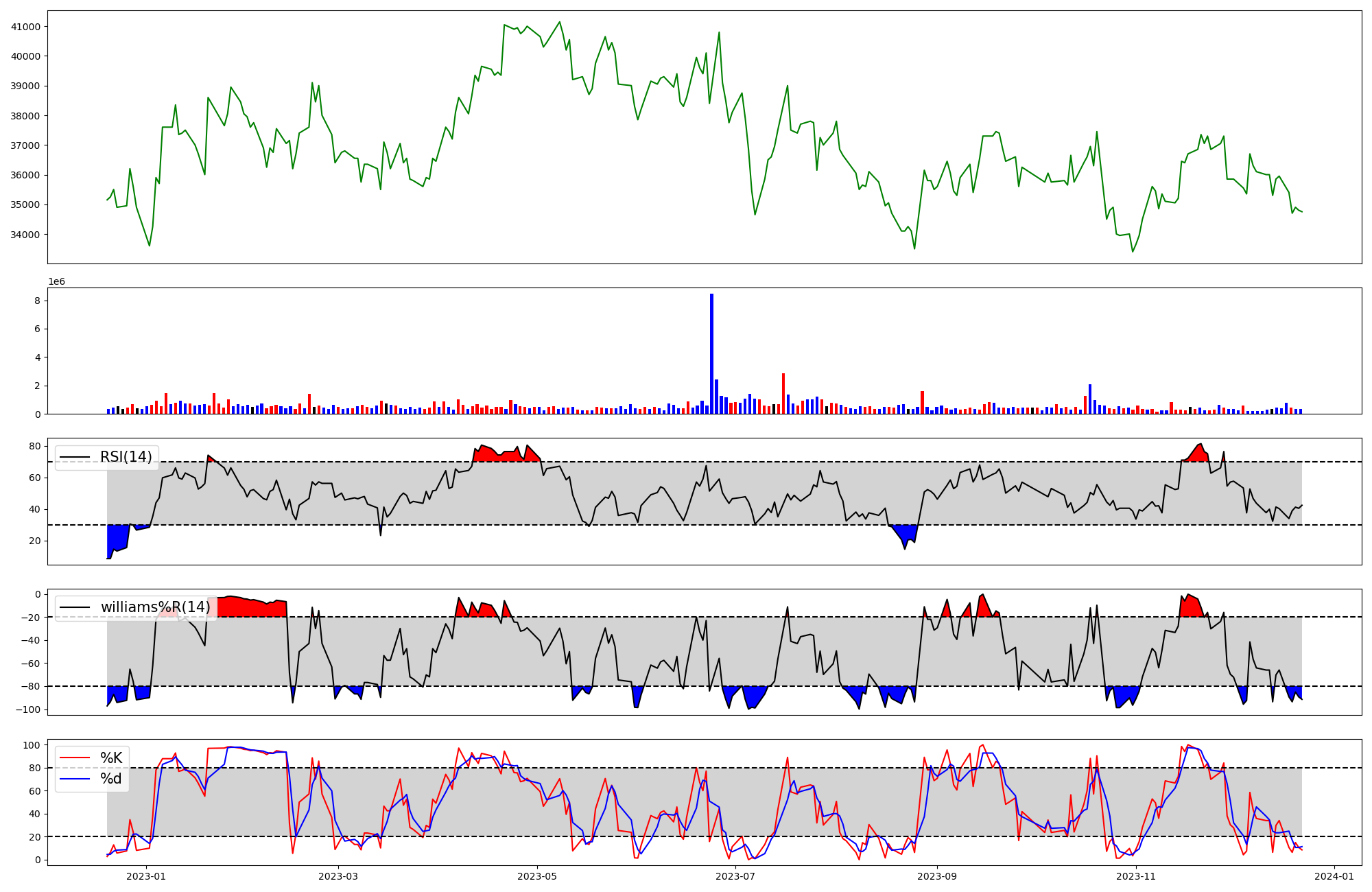Click the %K legend entry
This screenshot has width=1372, height=892.
point(111,758)
